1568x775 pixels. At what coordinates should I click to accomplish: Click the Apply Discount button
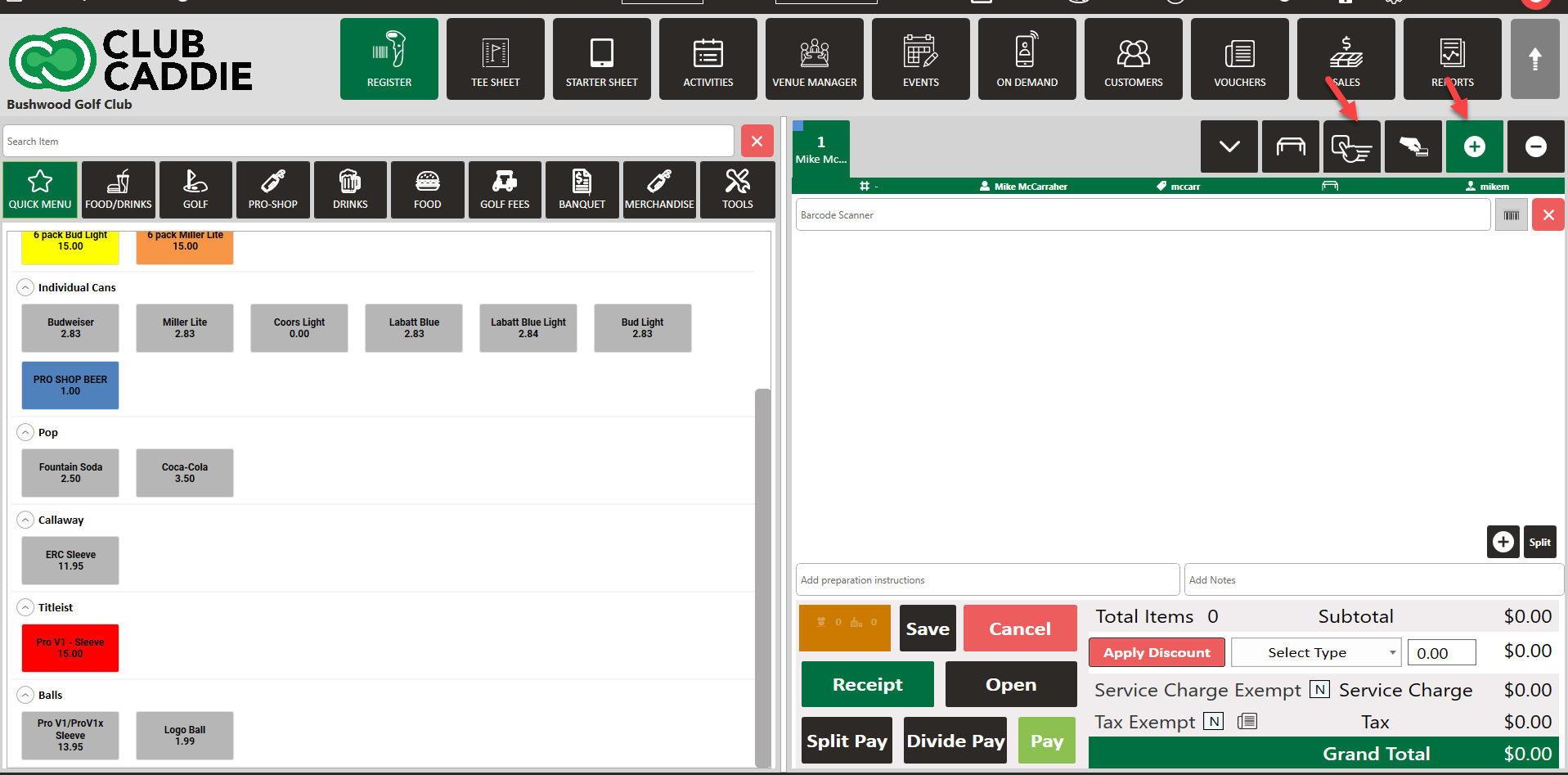1156,652
